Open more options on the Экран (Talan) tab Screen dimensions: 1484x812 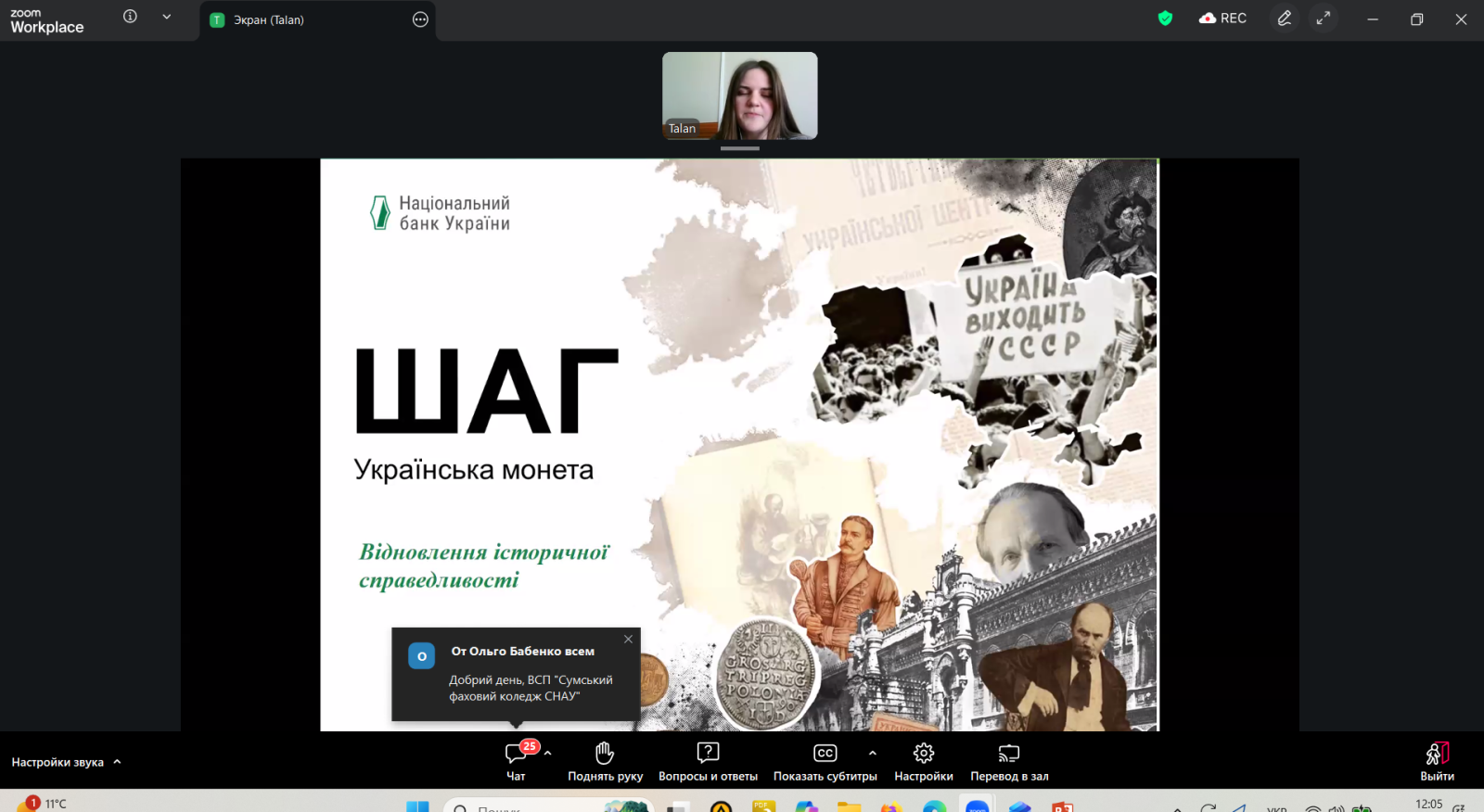coord(420,19)
